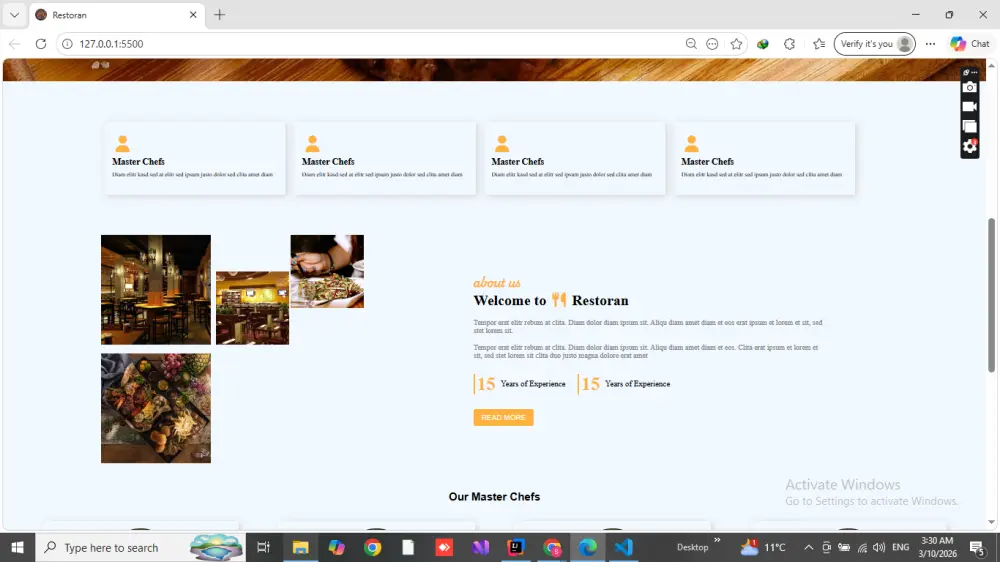The image size is (1000, 562).
Task: Click the Verify it's you profile button
Action: [x=874, y=44]
